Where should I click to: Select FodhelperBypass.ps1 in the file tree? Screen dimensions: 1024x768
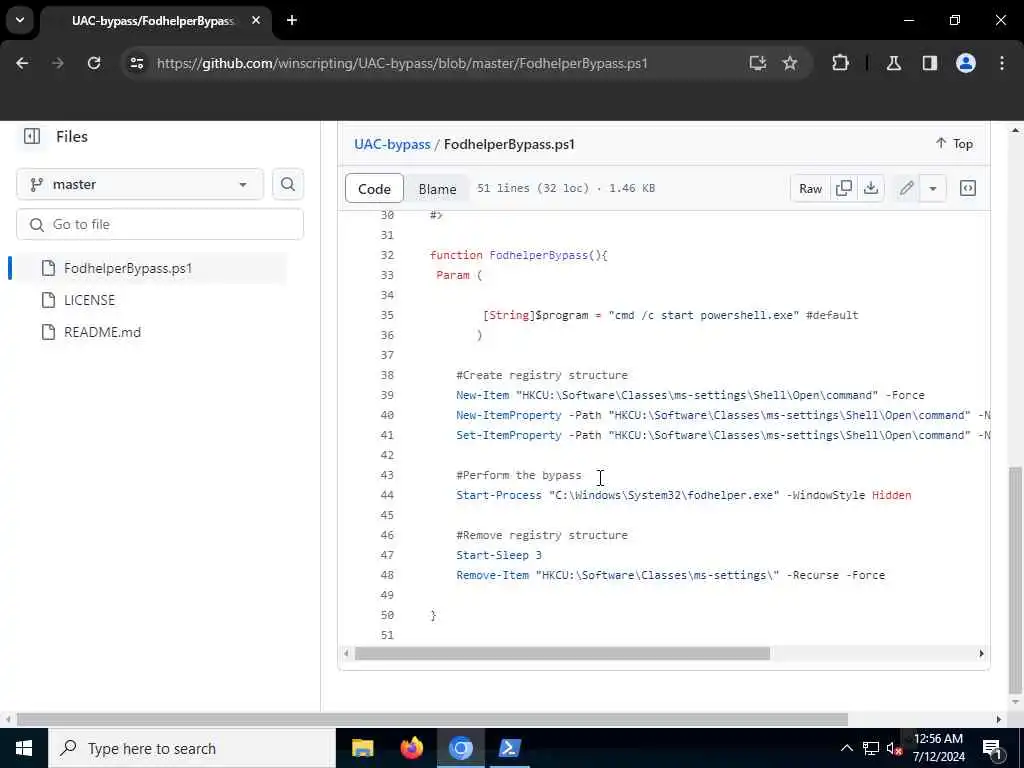[x=149, y=268]
